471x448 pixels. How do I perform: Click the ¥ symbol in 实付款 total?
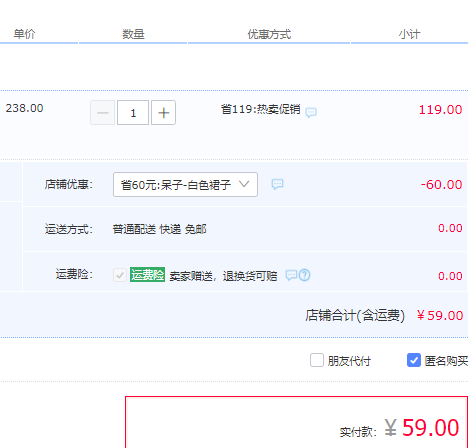click(391, 428)
